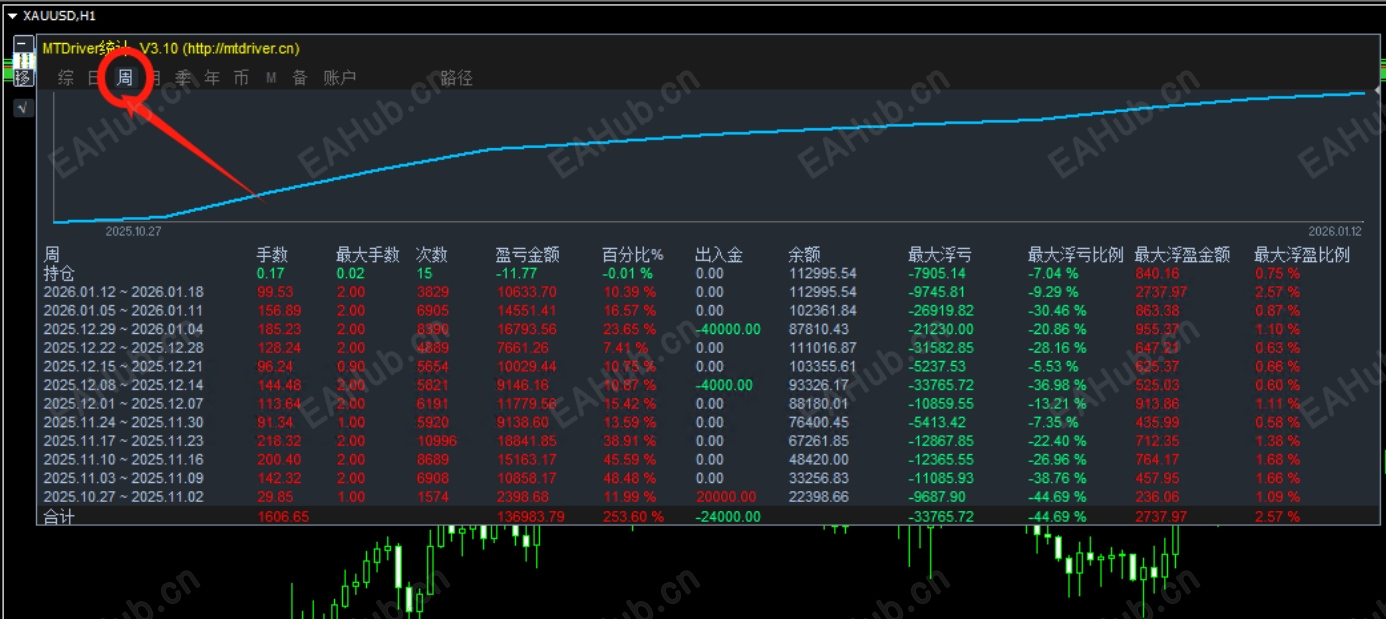Image resolution: width=1386 pixels, height=619 pixels.
Task: Select week row 2026.01.05 ~ 2026.01.11
Action: click(x=123, y=310)
